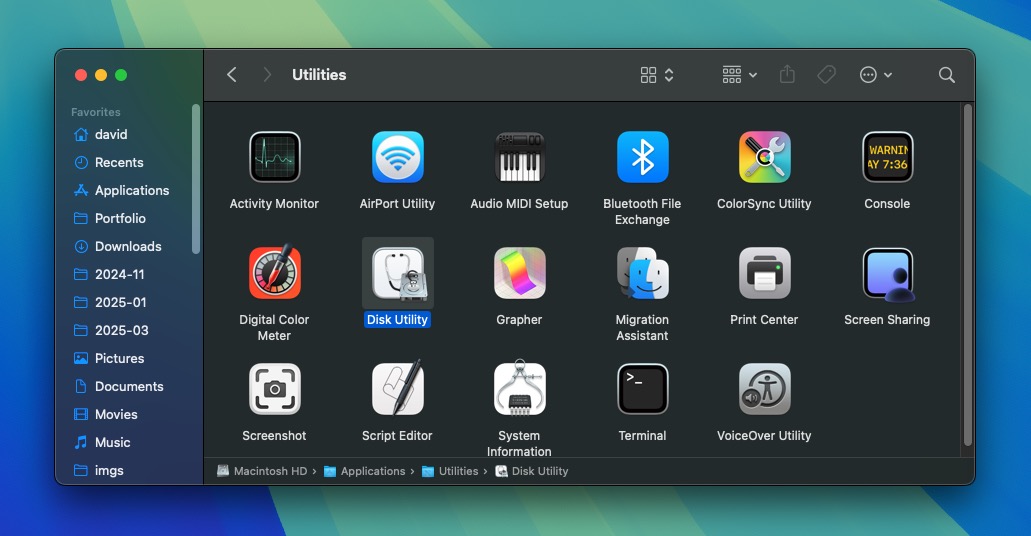
Task: Click the Print Center icon
Action: (764, 273)
